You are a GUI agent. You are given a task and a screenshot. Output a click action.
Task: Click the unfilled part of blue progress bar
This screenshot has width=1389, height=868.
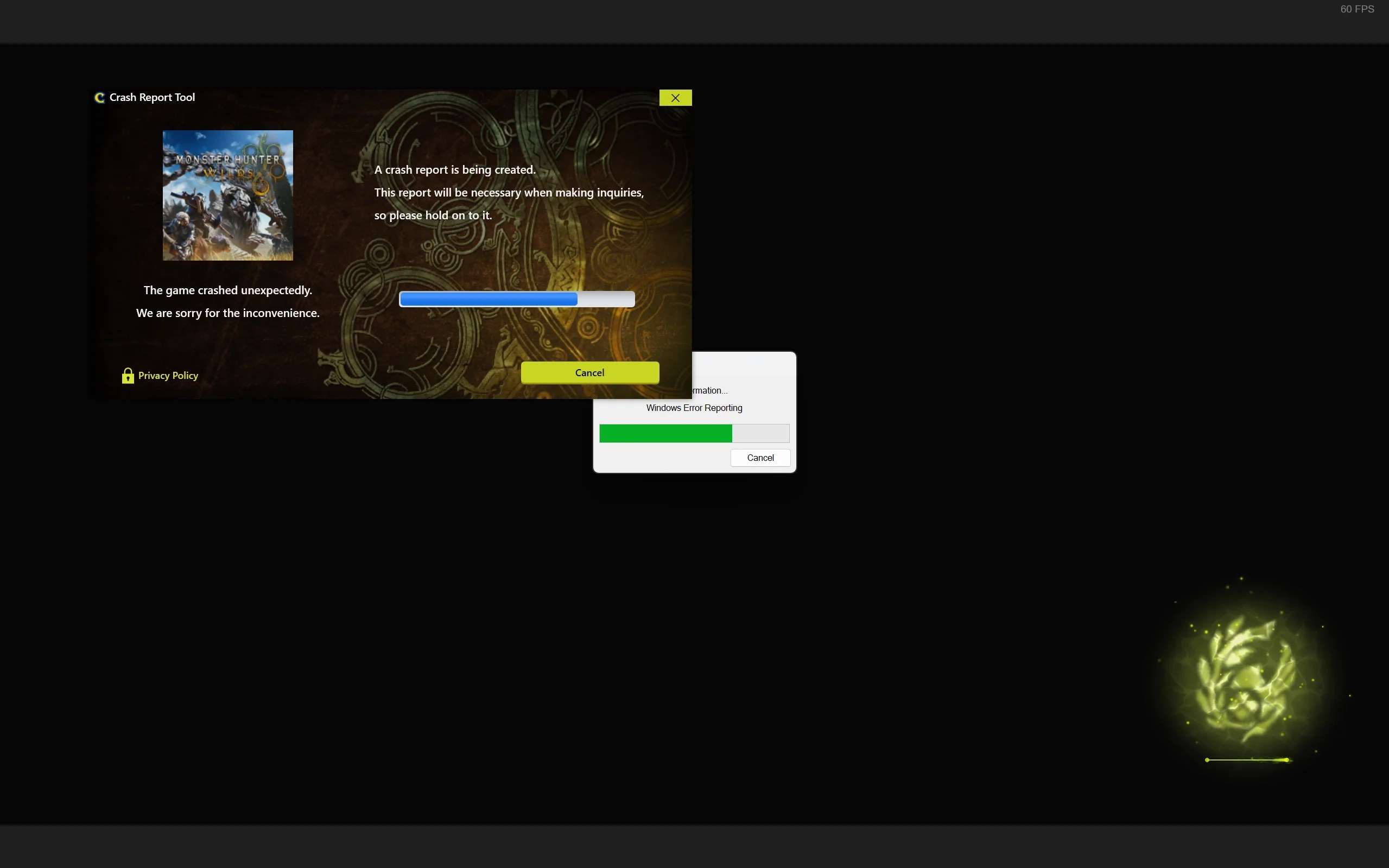[606, 299]
